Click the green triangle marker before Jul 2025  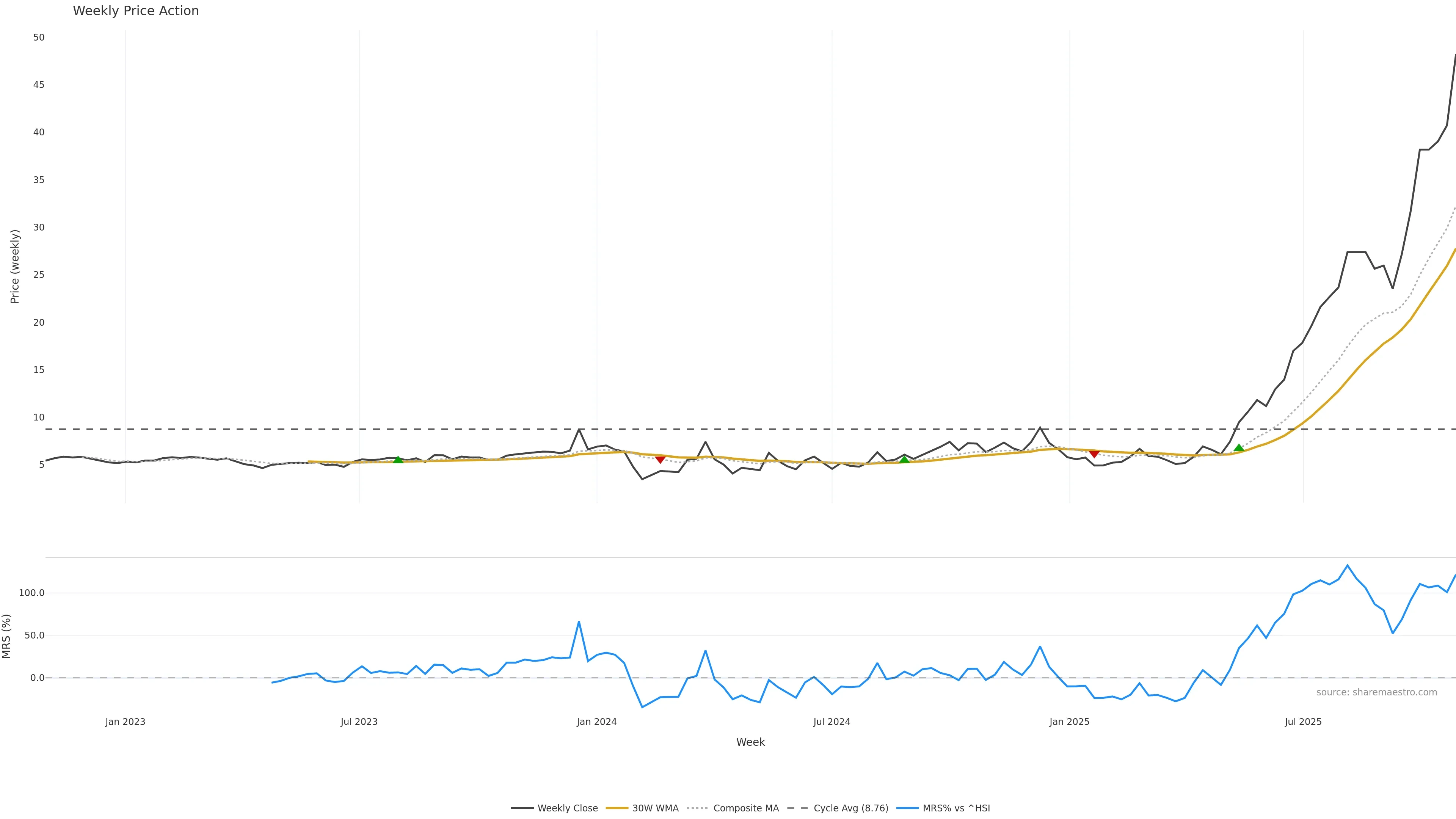[1238, 448]
